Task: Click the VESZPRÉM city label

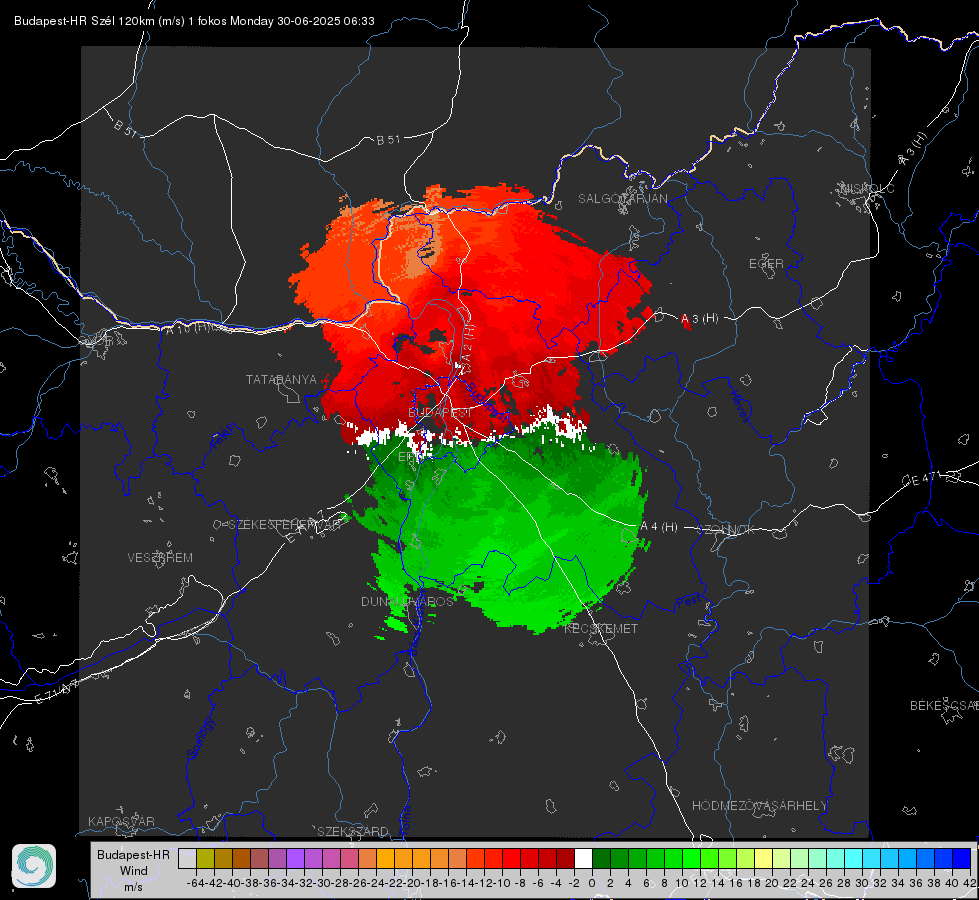Action: [160, 558]
